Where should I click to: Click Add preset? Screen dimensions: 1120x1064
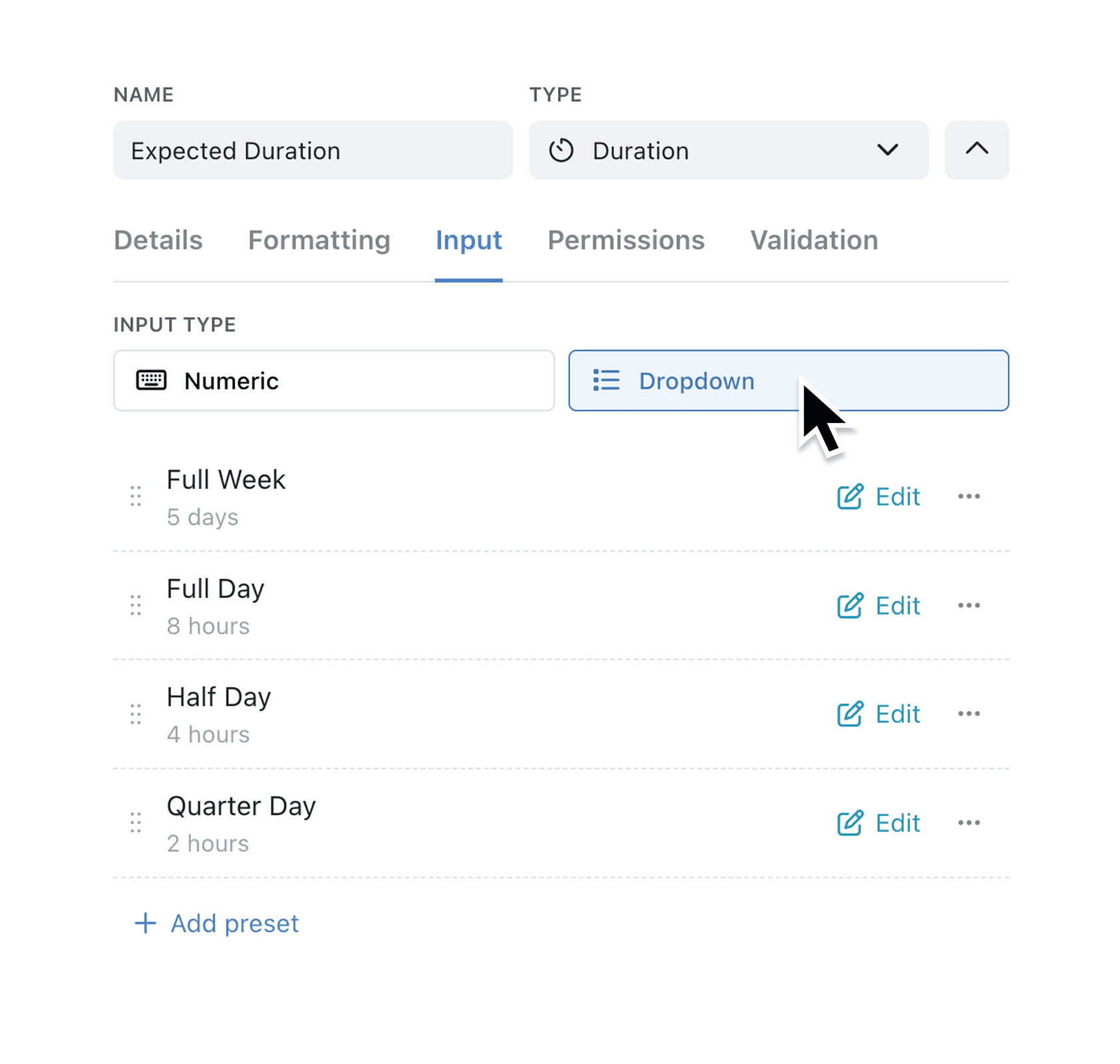pos(234,923)
